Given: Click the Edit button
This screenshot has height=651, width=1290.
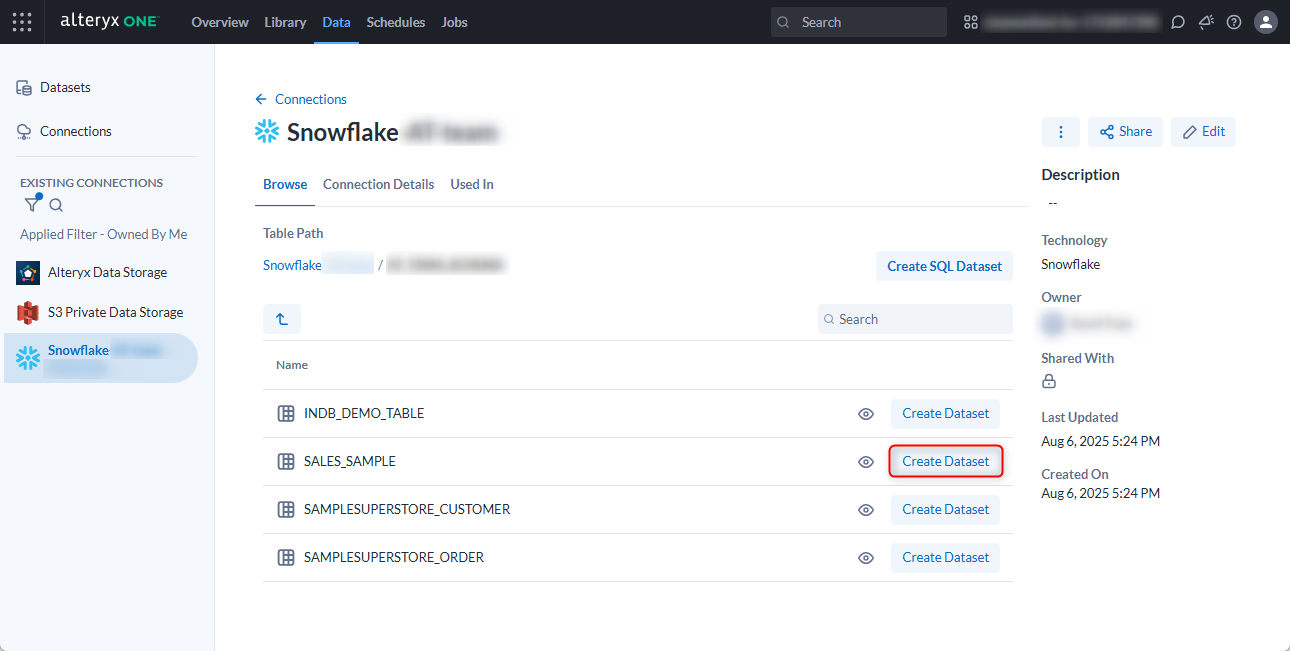Looking at the screenshot, I should click(1203, 132).
